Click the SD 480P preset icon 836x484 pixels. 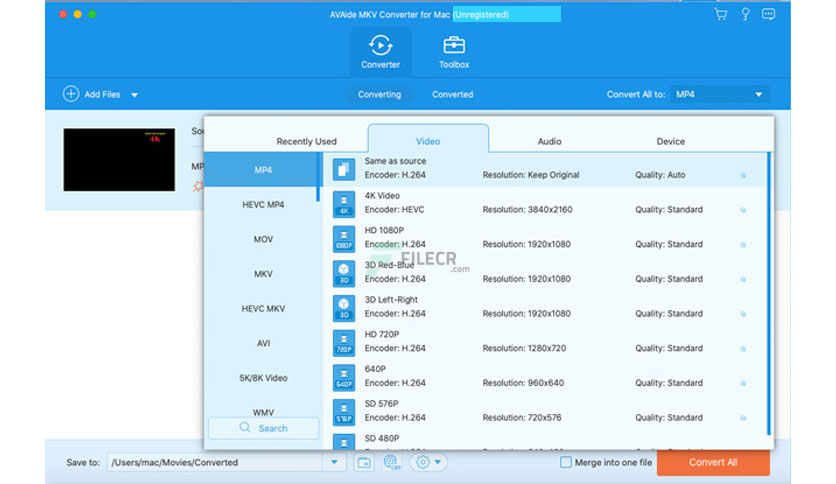coord(344,442)
